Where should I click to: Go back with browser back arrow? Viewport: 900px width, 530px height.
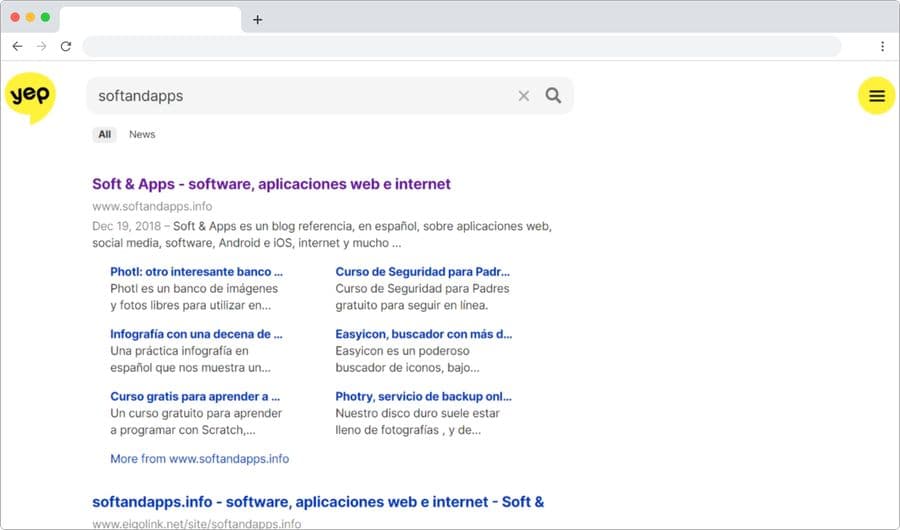(x=18, y=46)
